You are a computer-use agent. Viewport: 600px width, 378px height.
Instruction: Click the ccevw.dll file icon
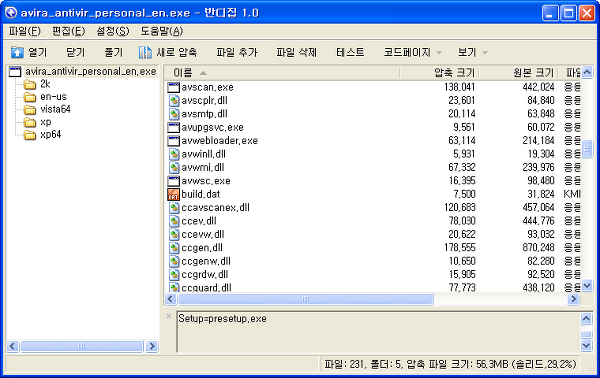(174, 235)
